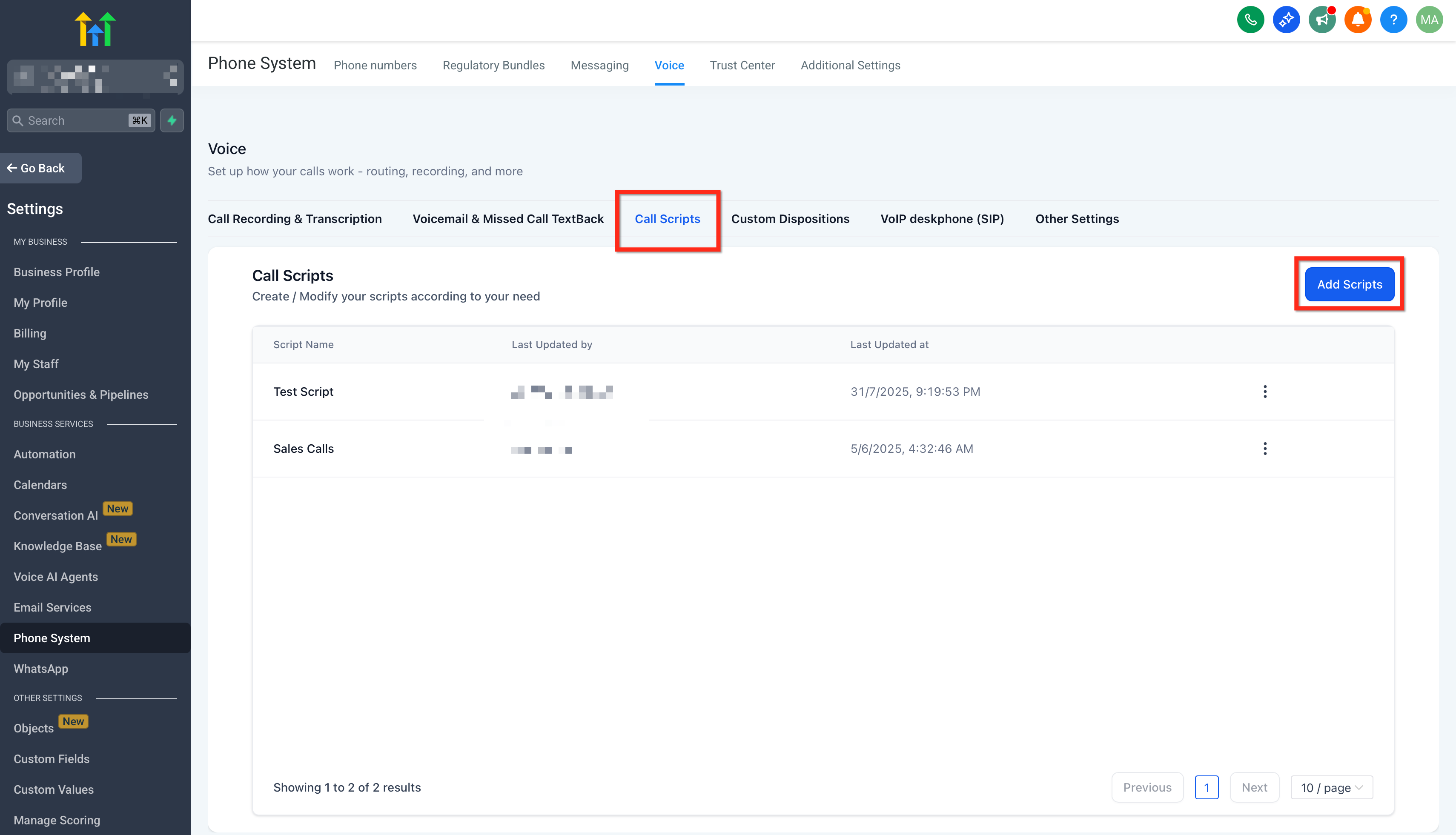Switch to the Custom Dispositions tab
Image resolution: width=1456 pixels, height=835 pixels.
[790, 218]
